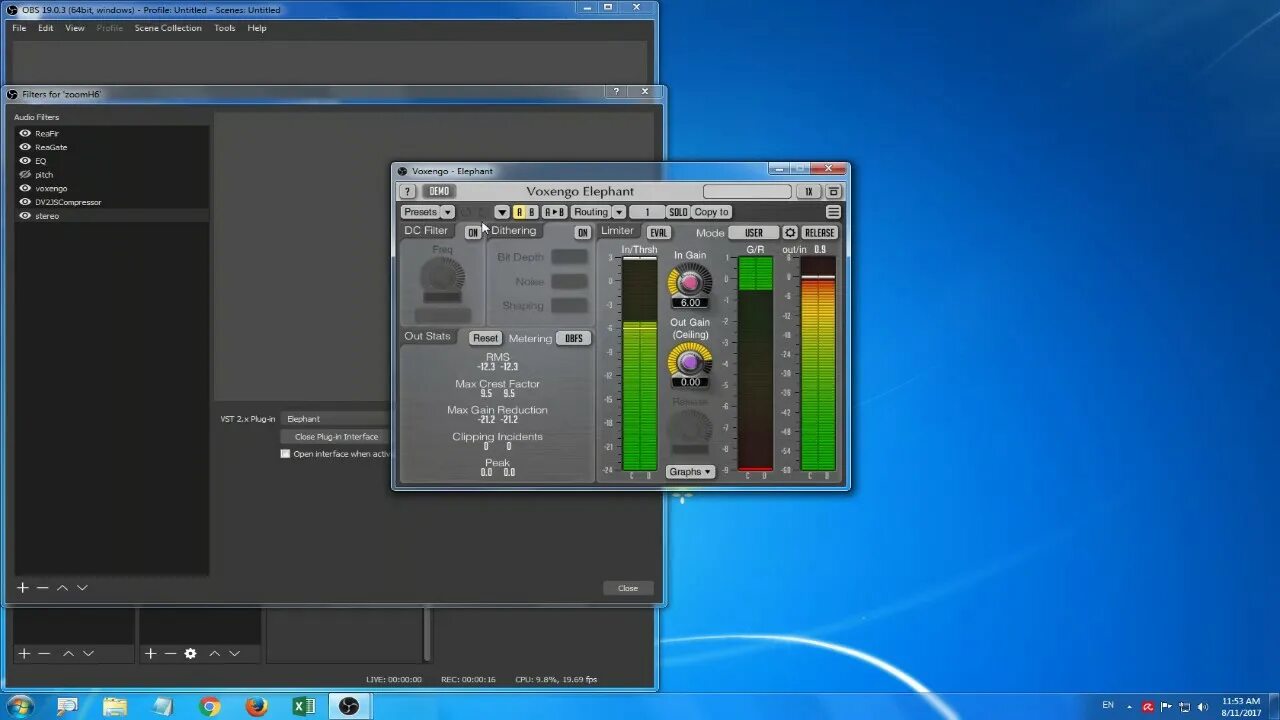The width and height of the screenshot is (1280, 720).
Task: Switch to the Dithering tab
Action: click(x=514, y=231)
